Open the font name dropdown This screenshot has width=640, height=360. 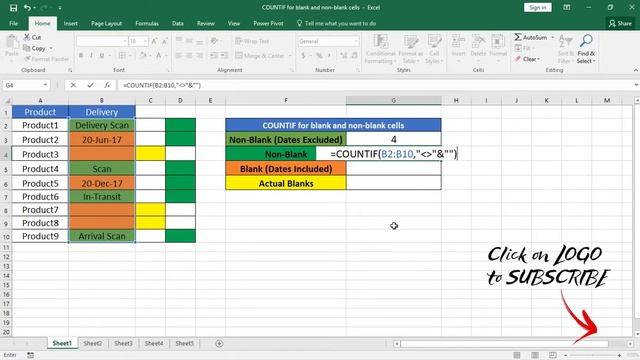click(x=124, y=41)
